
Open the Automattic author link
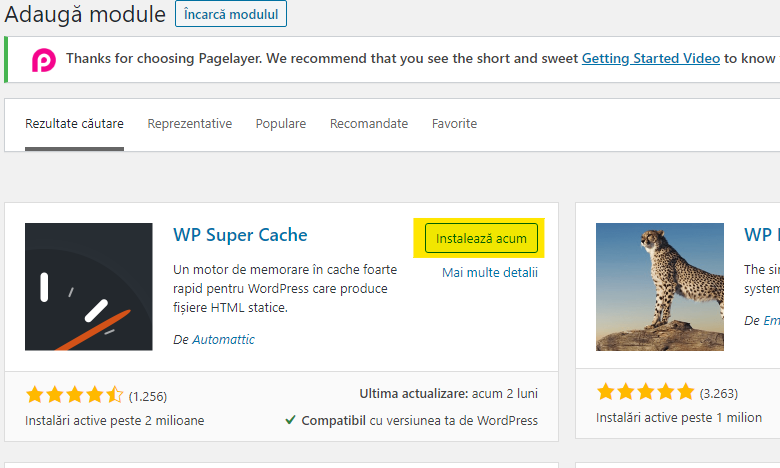click(x=223, y=340)
